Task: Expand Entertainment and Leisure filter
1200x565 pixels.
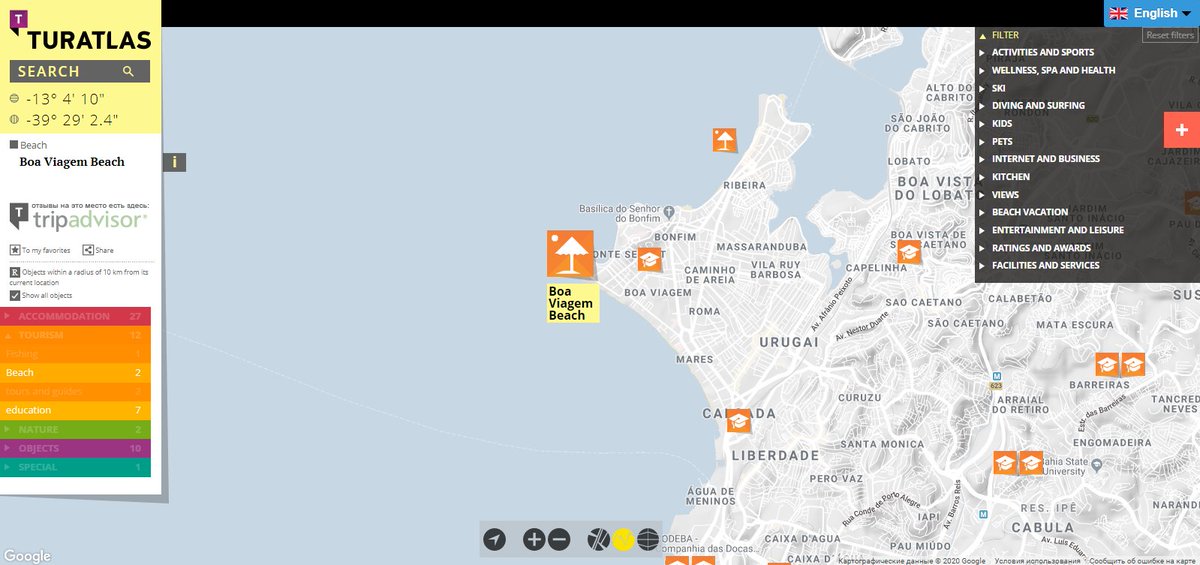Action: click(x=1057, y=229)
